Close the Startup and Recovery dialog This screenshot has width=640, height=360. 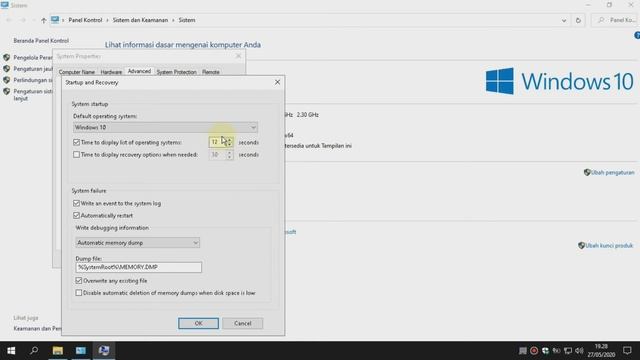278,82
